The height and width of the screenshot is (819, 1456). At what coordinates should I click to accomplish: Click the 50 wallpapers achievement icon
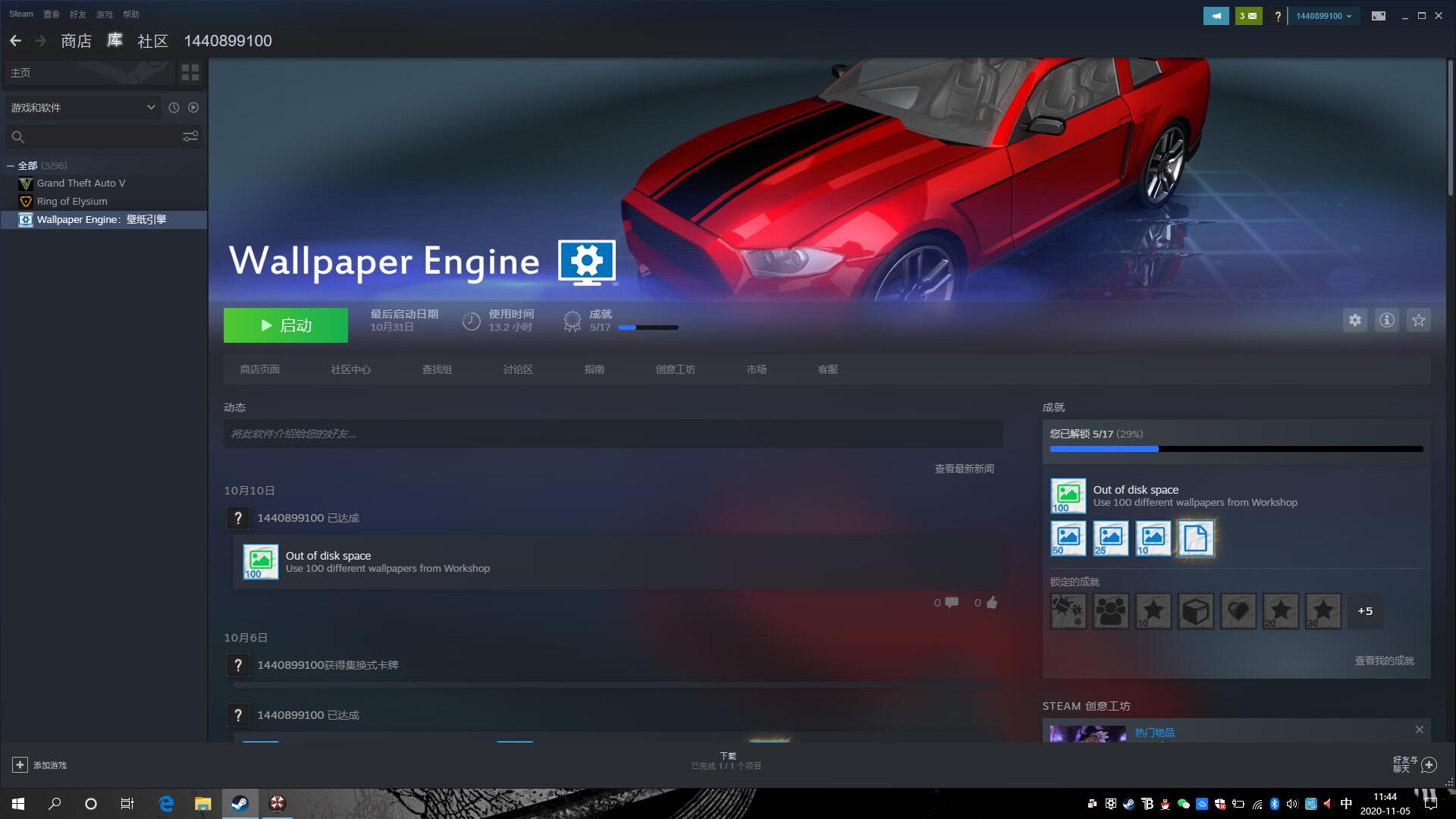[x=1068, y=538]
